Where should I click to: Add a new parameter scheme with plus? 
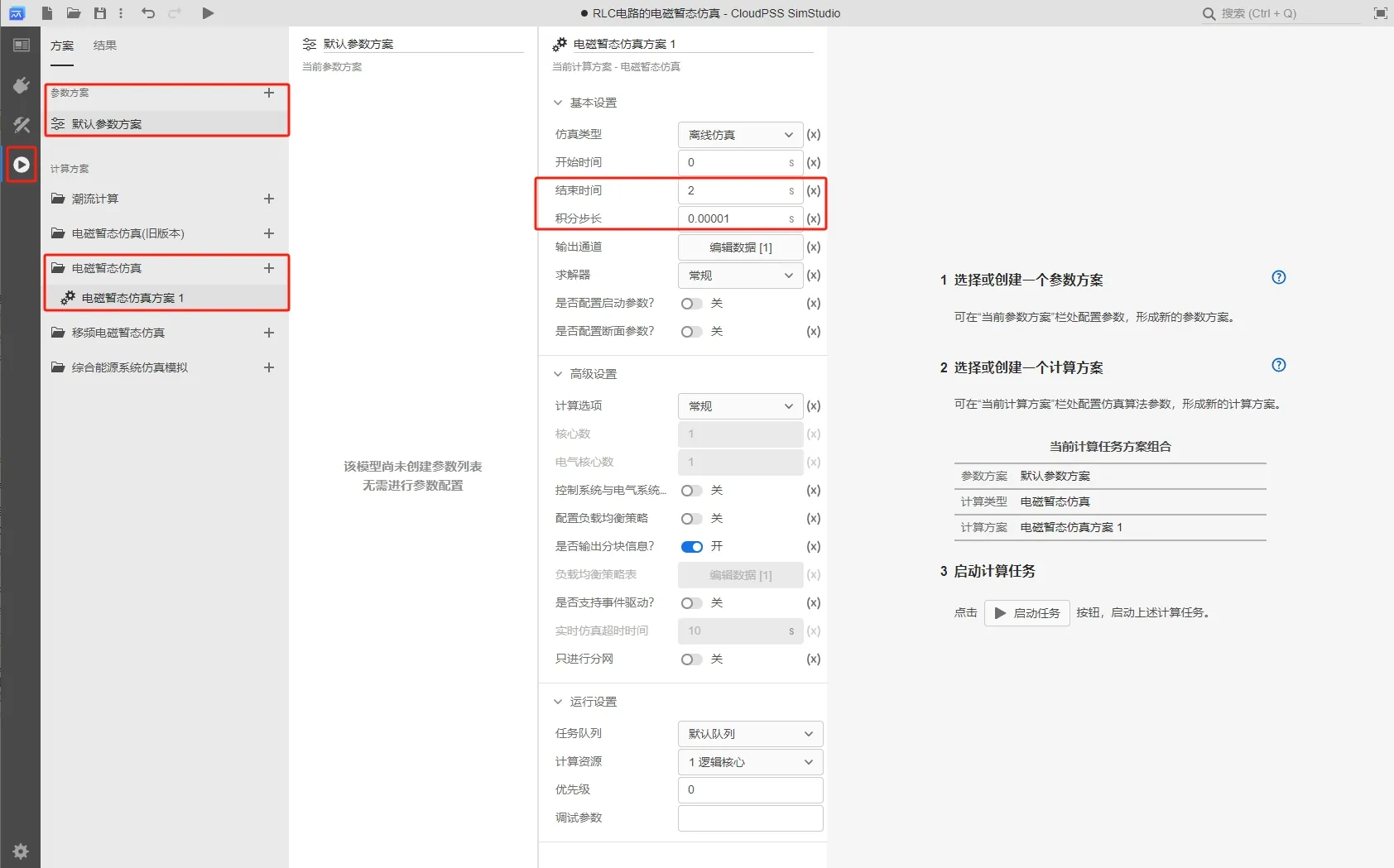pos(269,93)
